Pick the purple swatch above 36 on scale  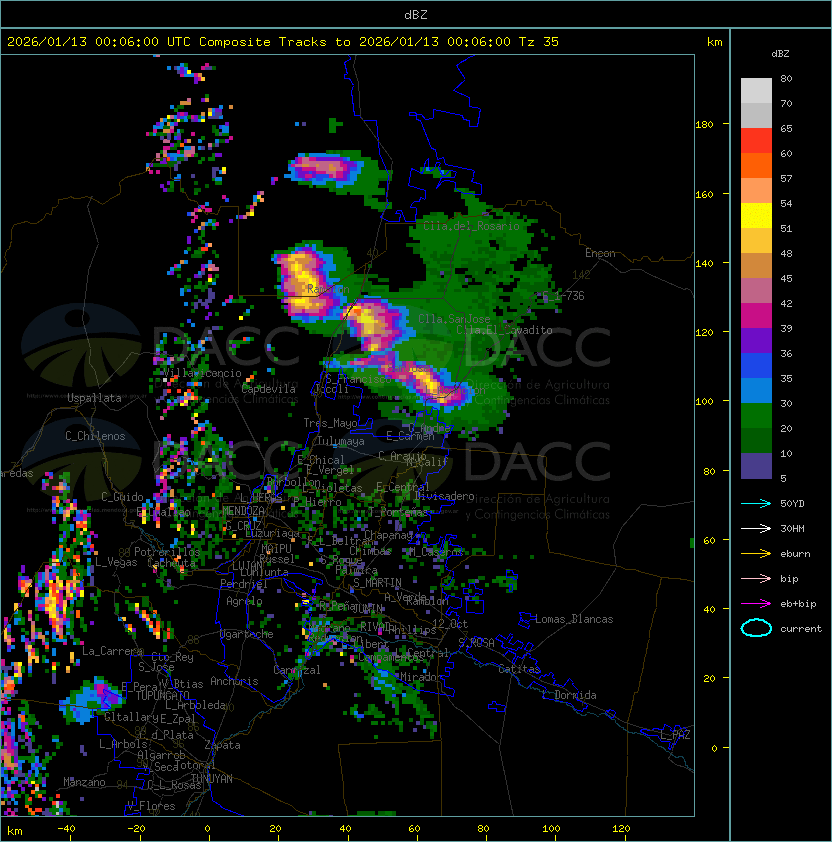(x=756, y=341)
